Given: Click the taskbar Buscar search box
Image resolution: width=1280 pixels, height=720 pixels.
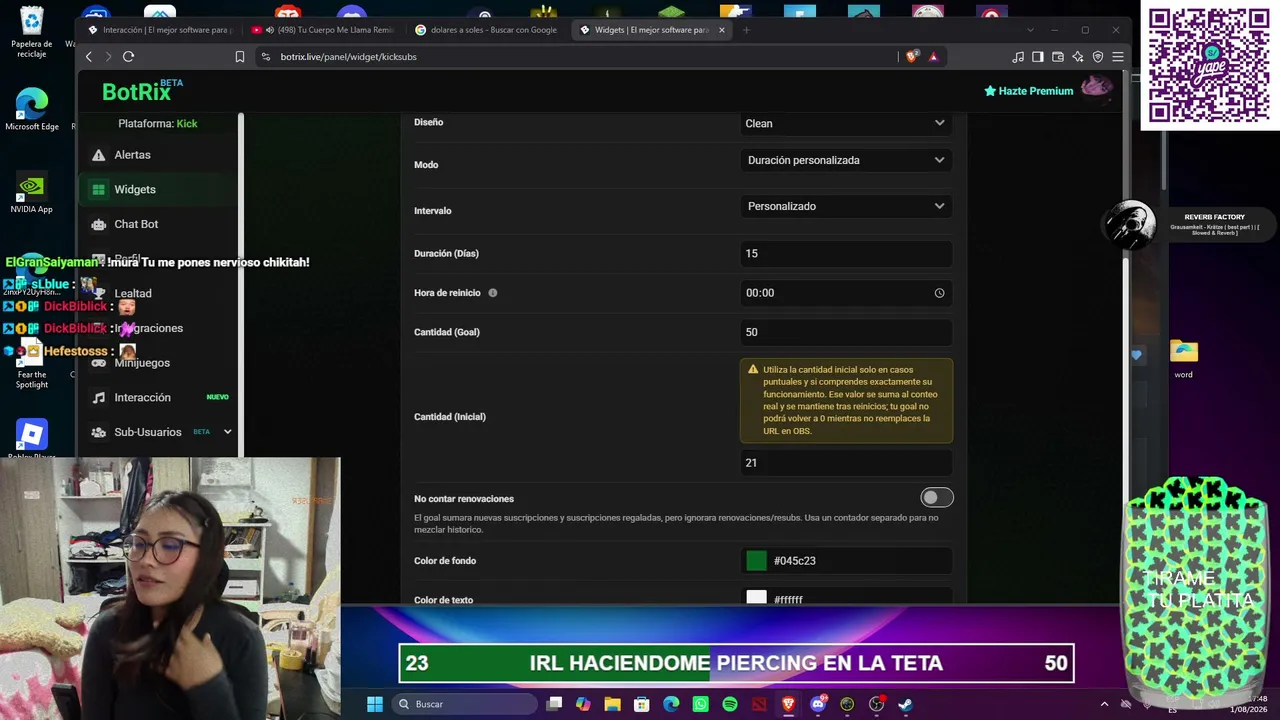Looking at the screenshot, I should [x=466, y=704].
